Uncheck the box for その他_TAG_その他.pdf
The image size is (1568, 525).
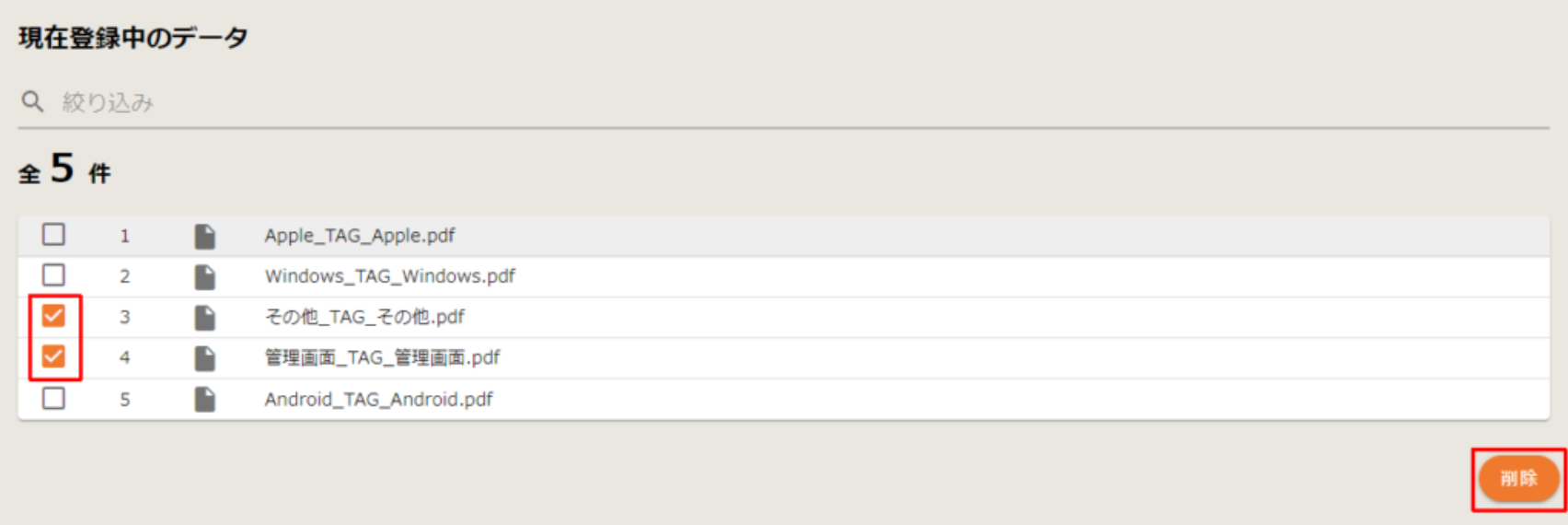pyautogui.click(x=54, y=316)
